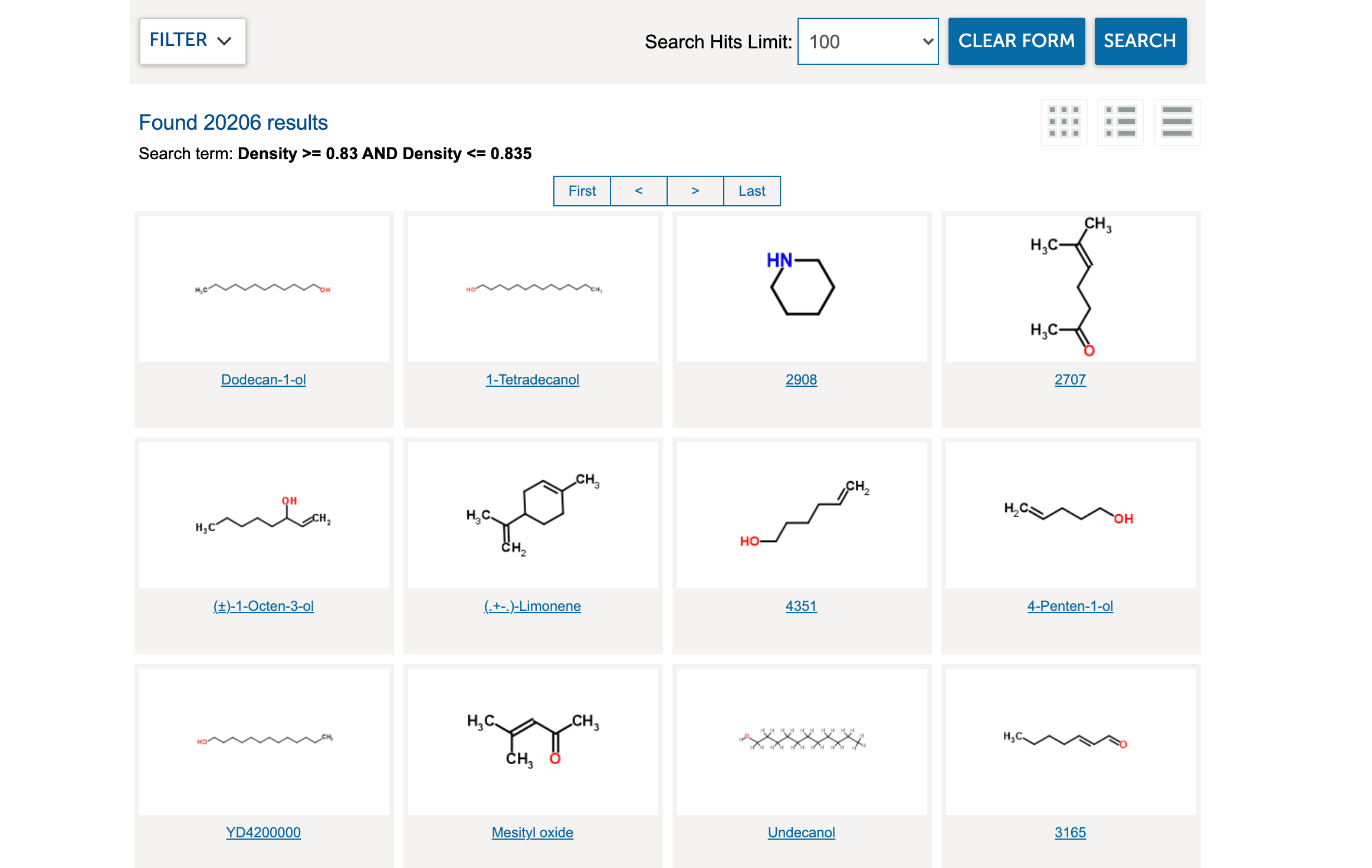
Task: Switch to compact table view layout
Action: (x=1177, y=122)
